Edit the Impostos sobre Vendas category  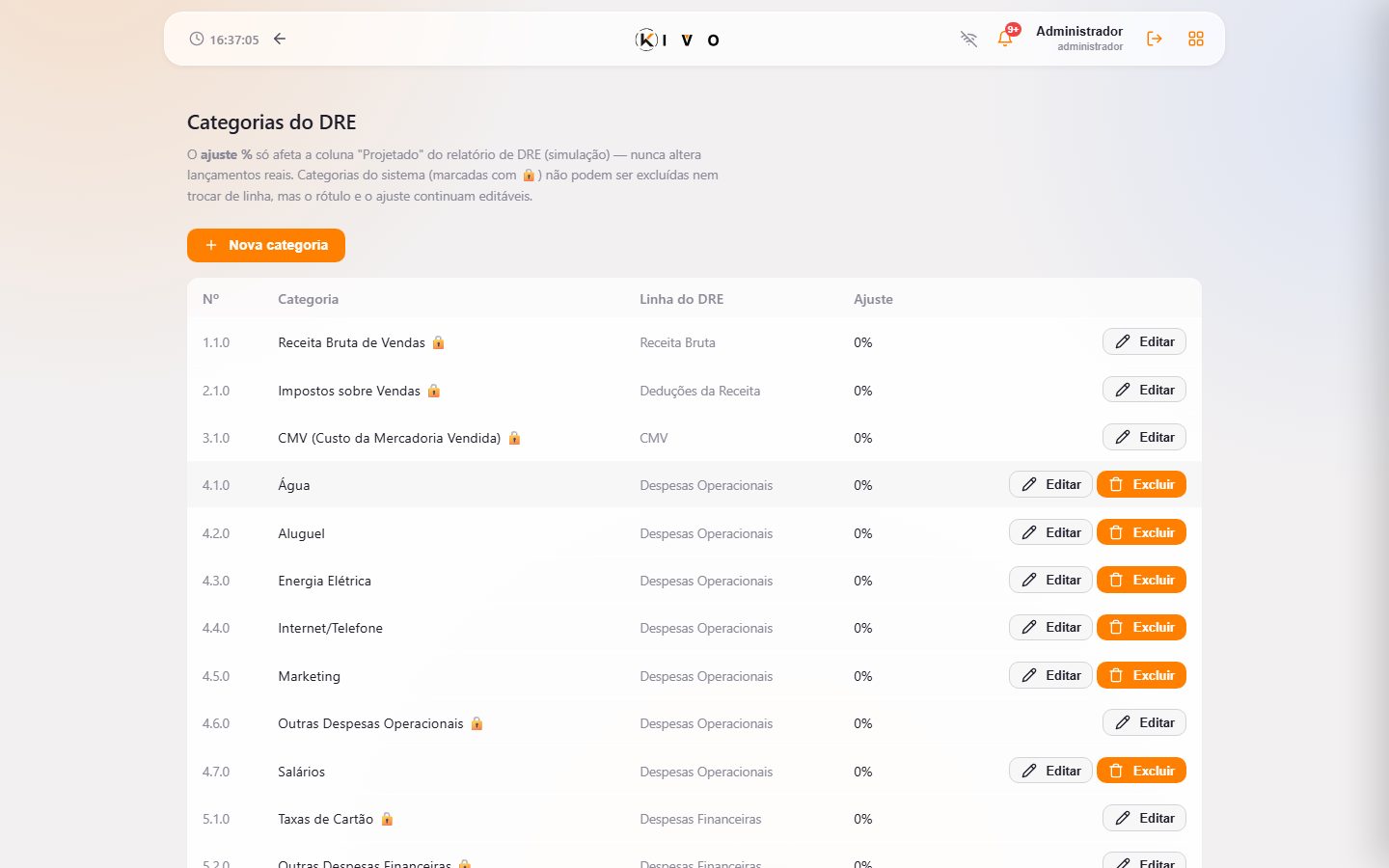tap(1144, 390)
